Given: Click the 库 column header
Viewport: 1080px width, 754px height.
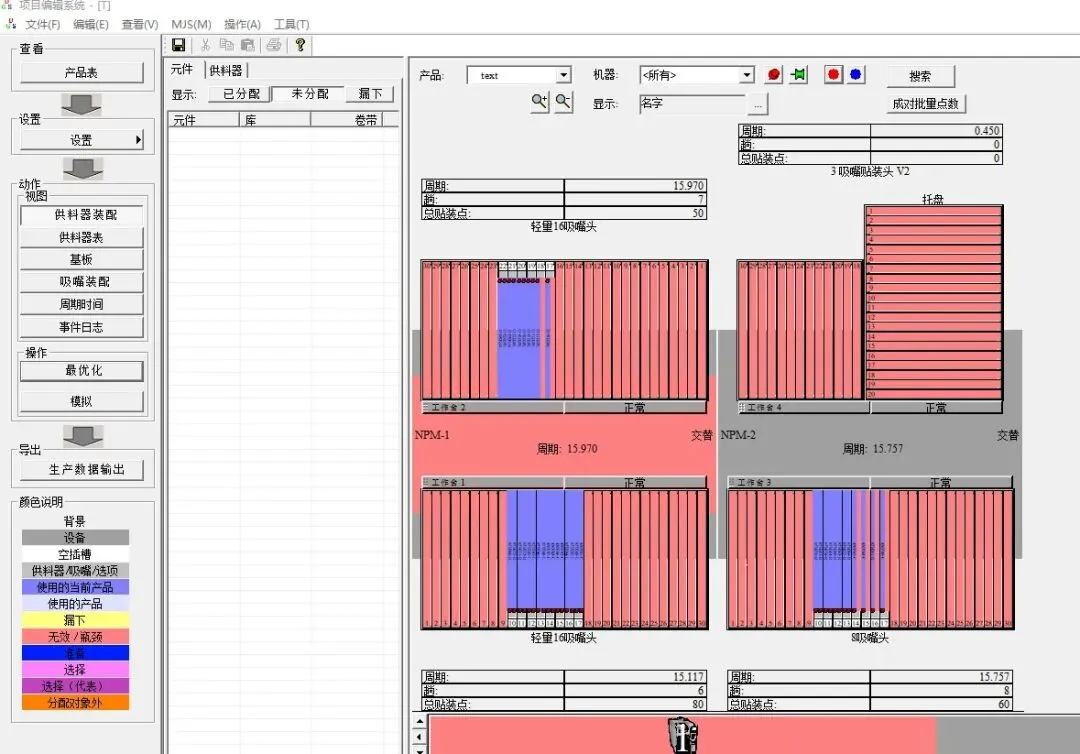Looking at the screenshot, I should coord(275,120).
